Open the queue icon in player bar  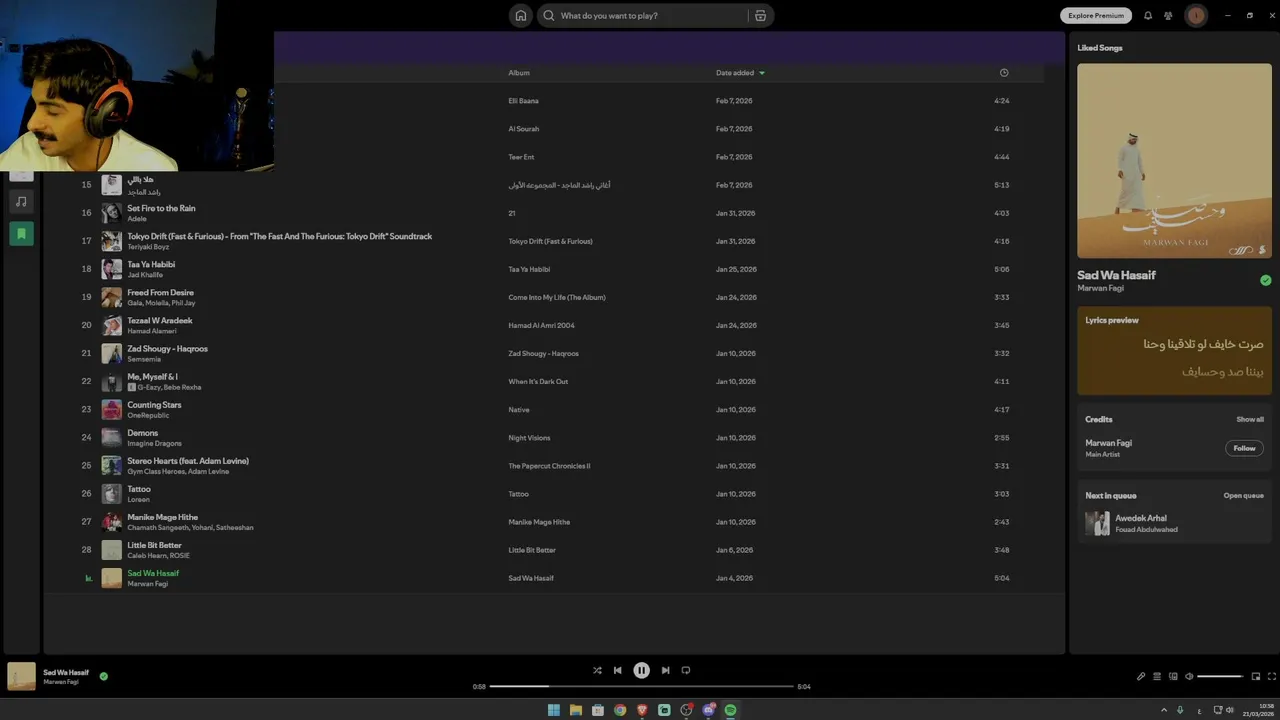1157,676
